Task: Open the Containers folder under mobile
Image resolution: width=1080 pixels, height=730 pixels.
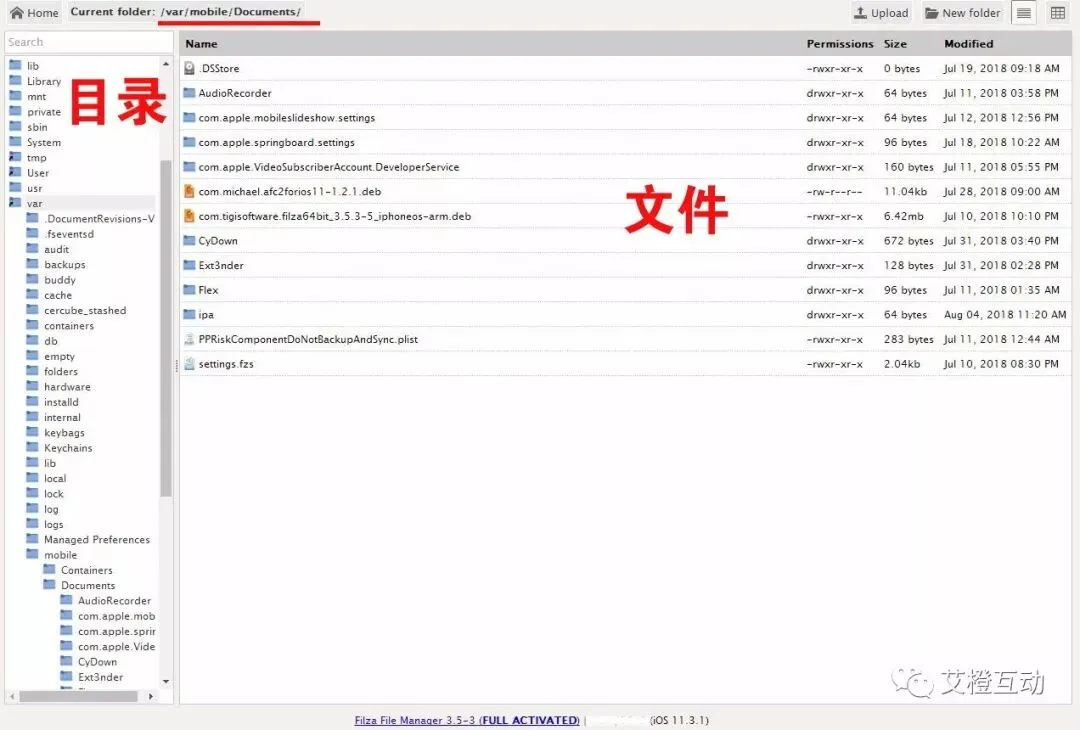Action: coord(87,570)
